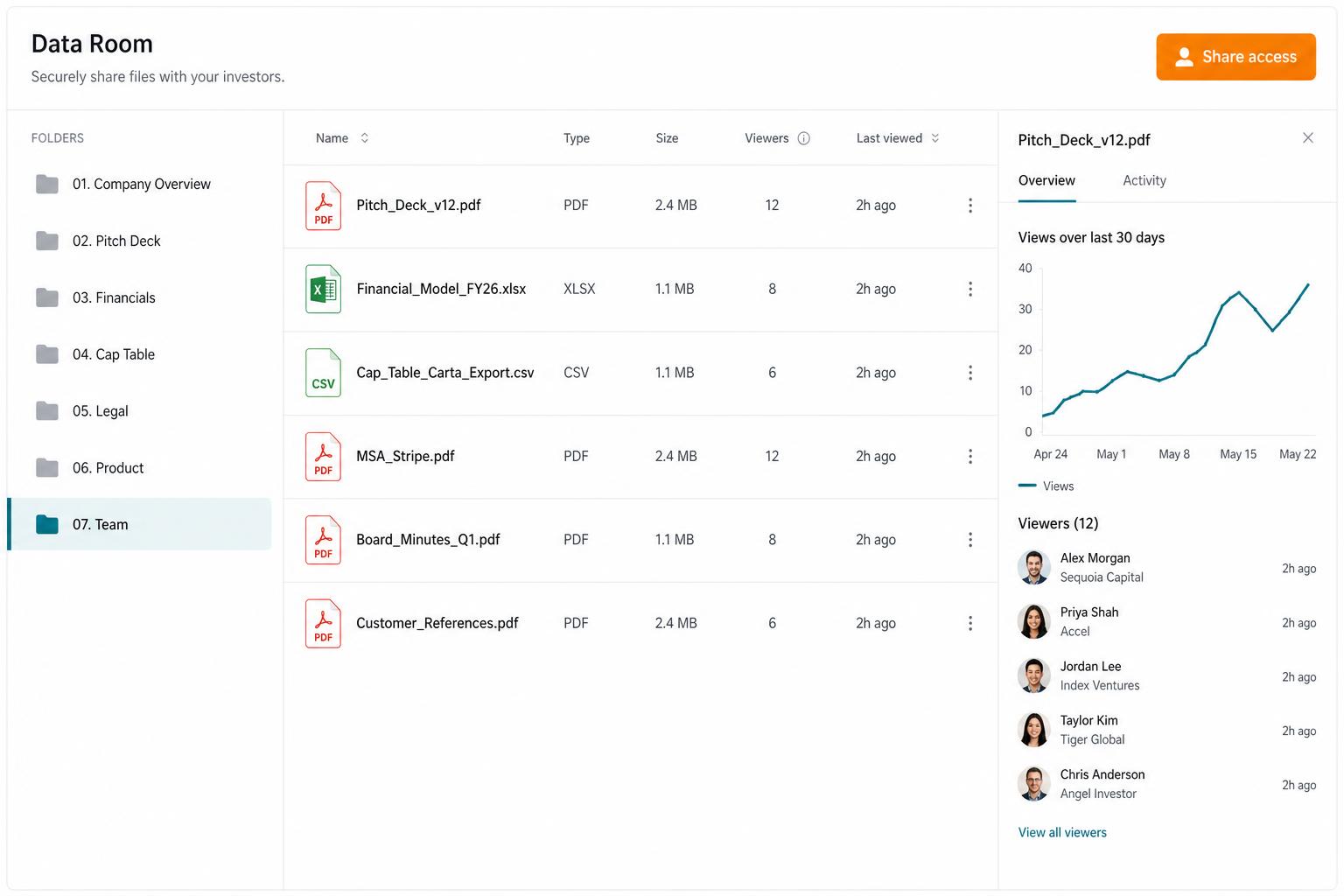This screenshot has width=1344, height=896.
Task: Close the Pitch_Deck_v12.pdf details panel
Action: tap(1308, 137)
